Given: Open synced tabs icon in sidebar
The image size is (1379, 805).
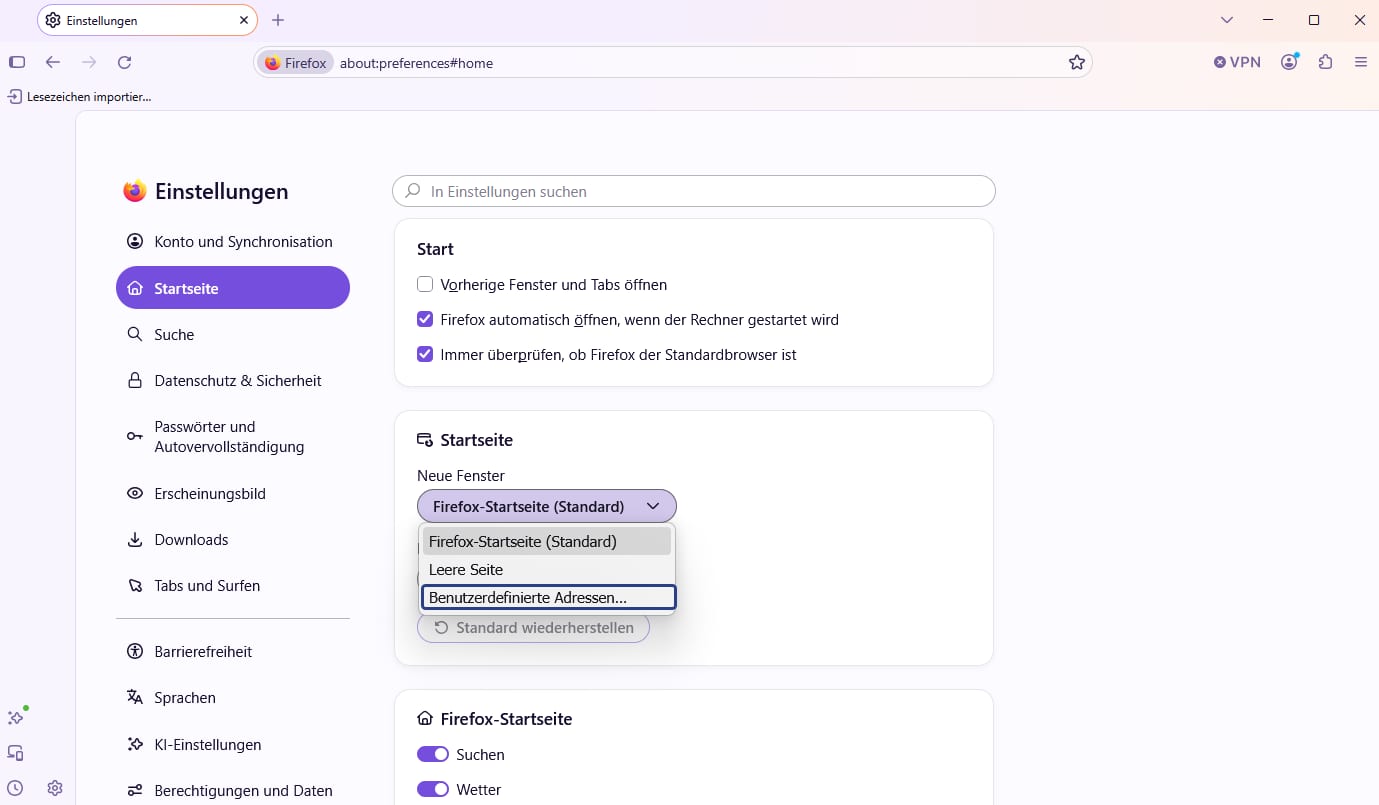Looking at the screenshot, I should click(x=15, y=753).
